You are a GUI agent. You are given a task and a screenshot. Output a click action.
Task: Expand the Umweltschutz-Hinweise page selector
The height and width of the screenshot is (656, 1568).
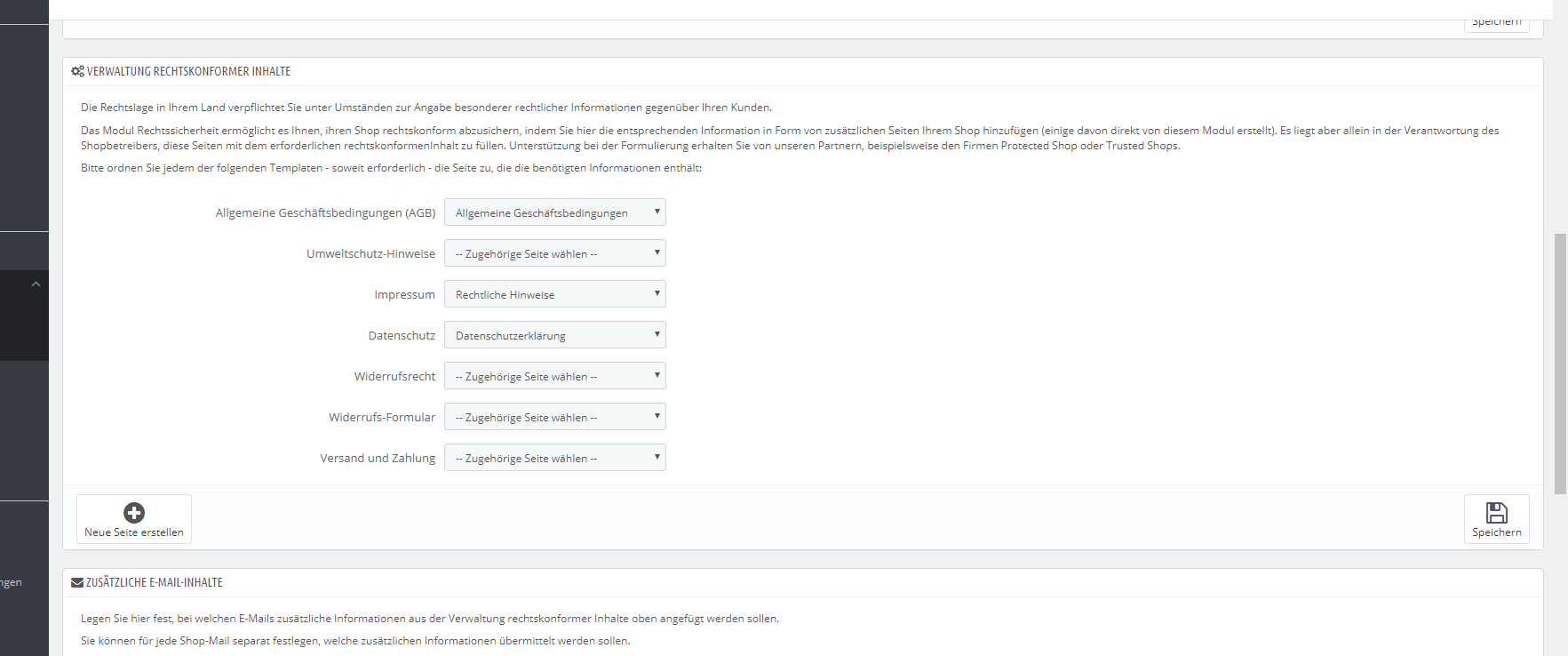pos(554,253)
